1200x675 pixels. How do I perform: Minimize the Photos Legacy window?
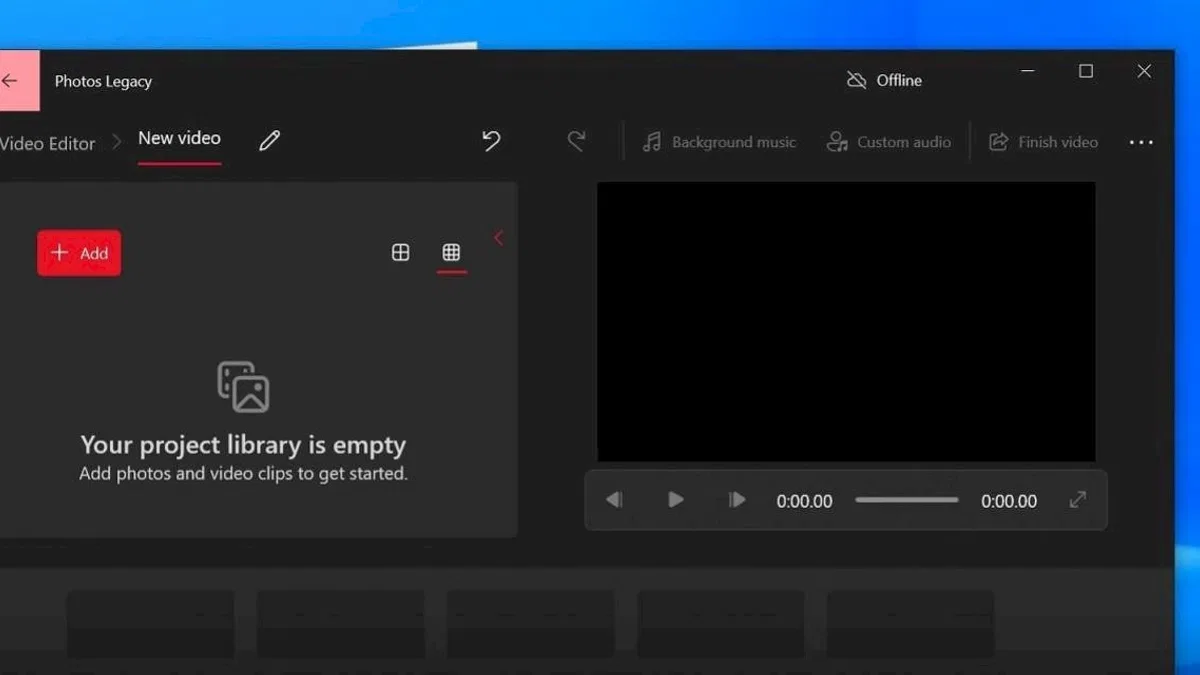1028,71
